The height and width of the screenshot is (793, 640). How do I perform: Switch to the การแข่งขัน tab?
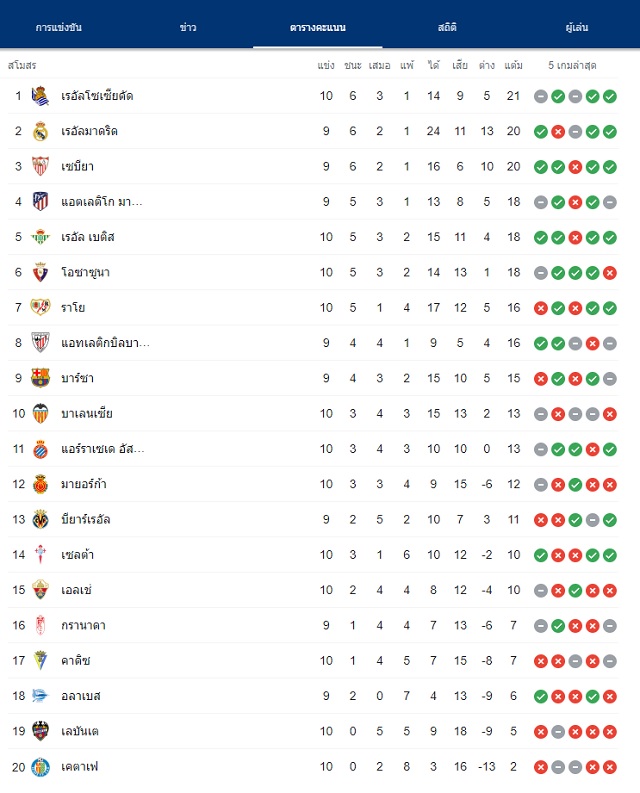(x=59, y=27)
